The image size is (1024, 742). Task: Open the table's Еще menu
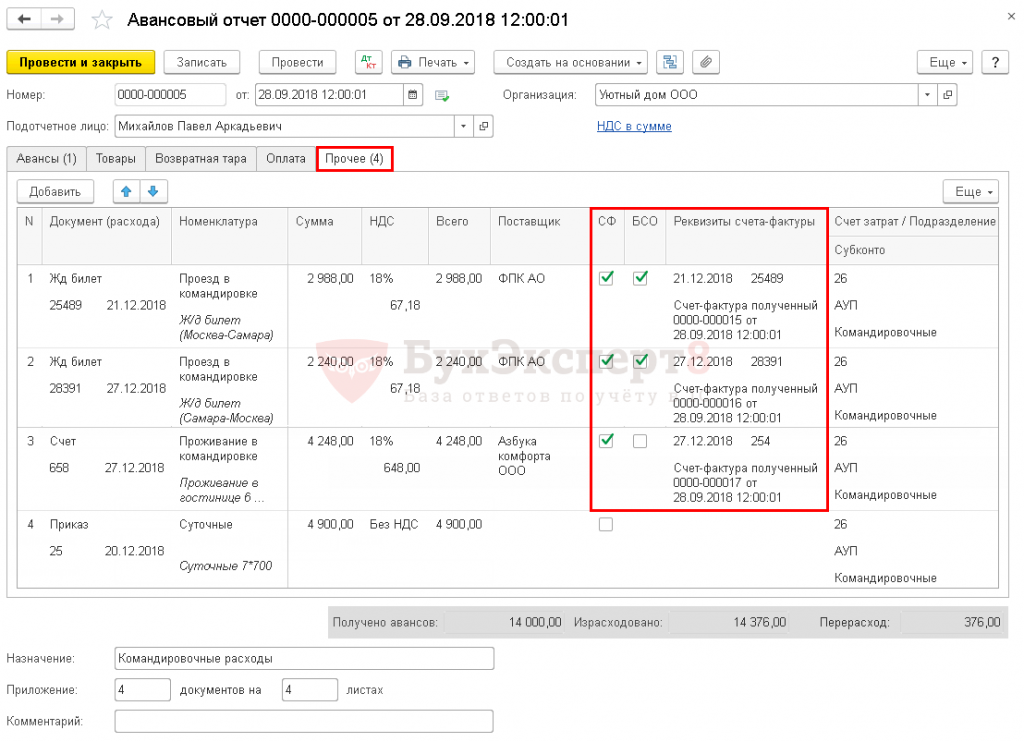tap(970, 191)
